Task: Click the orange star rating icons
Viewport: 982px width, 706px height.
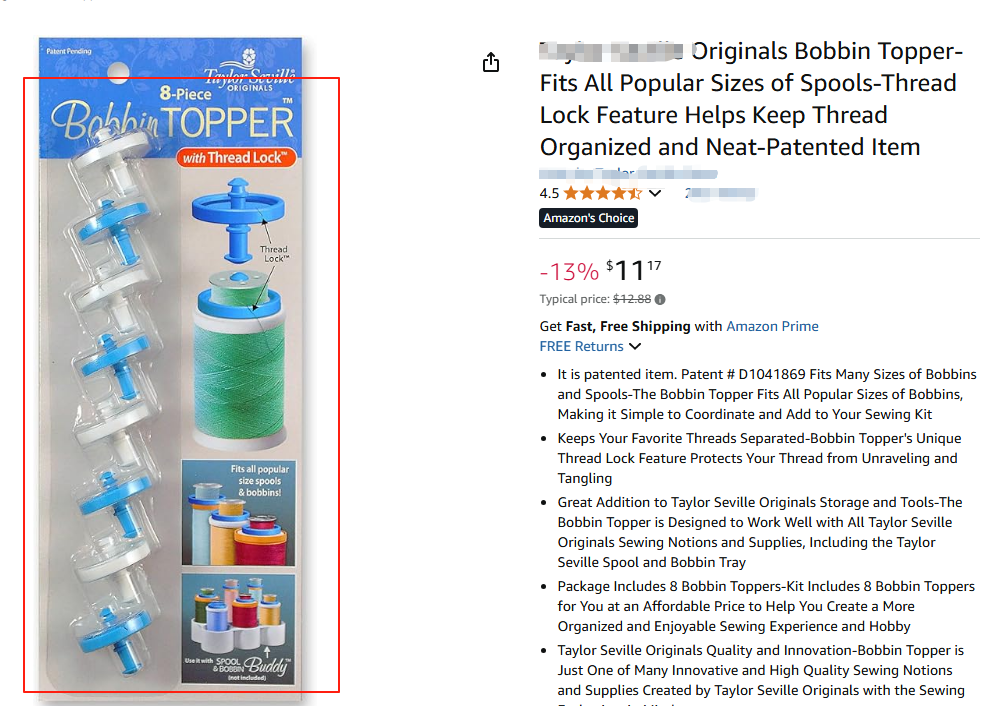Action: (602, 193)
